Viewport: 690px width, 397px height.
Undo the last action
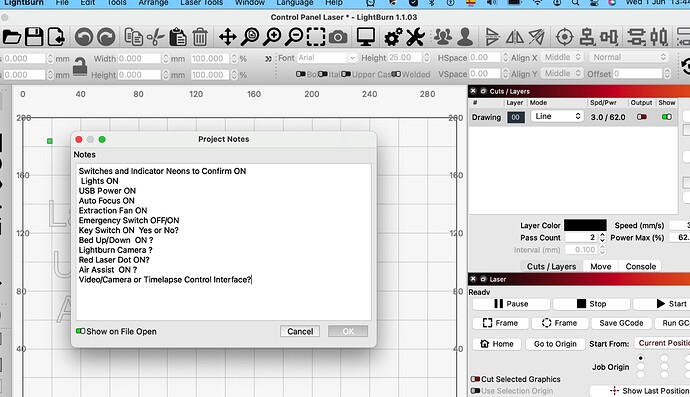tap(84, 37)
